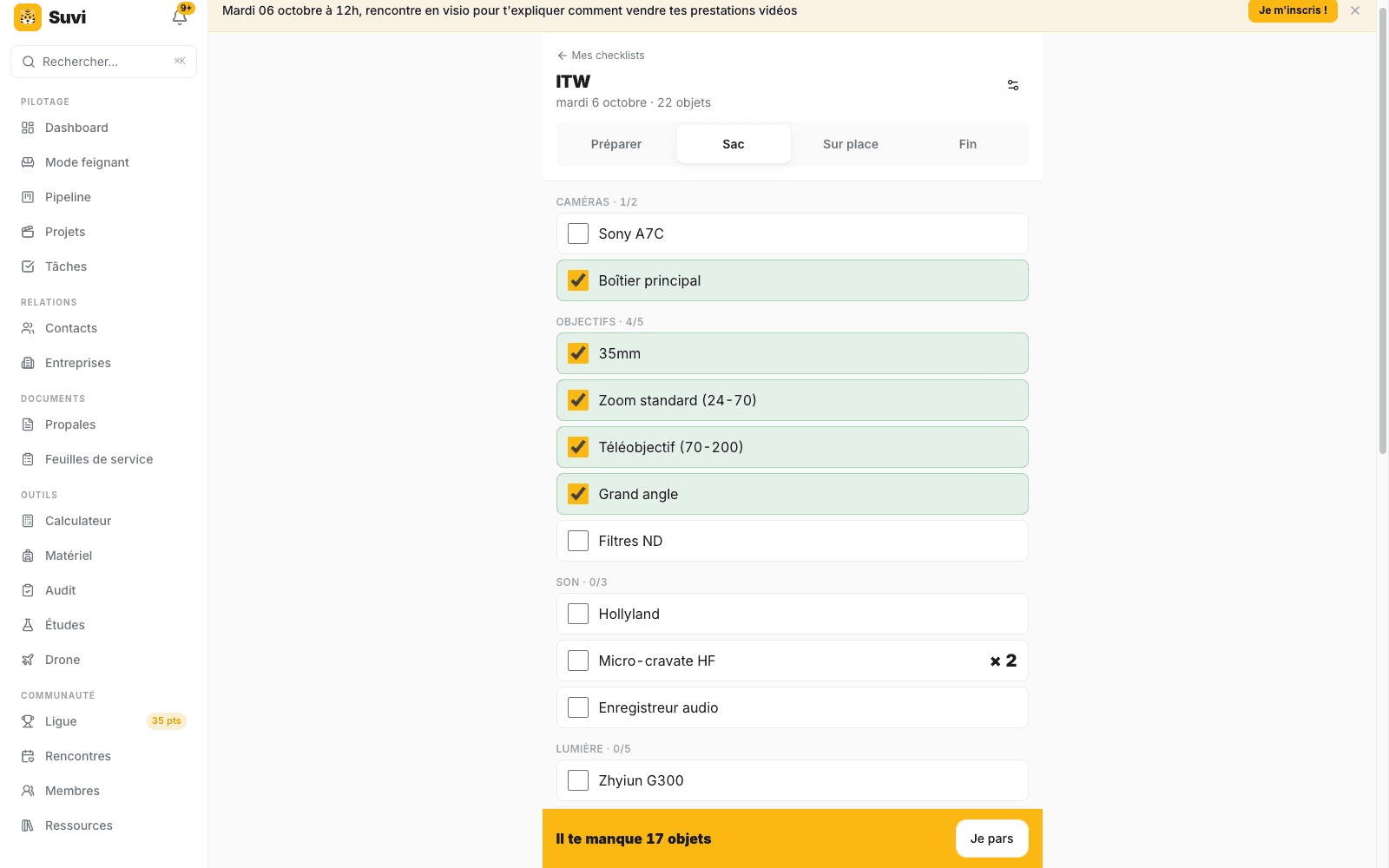
Task: Click the Propales document icon
Action: pos(28,424)
